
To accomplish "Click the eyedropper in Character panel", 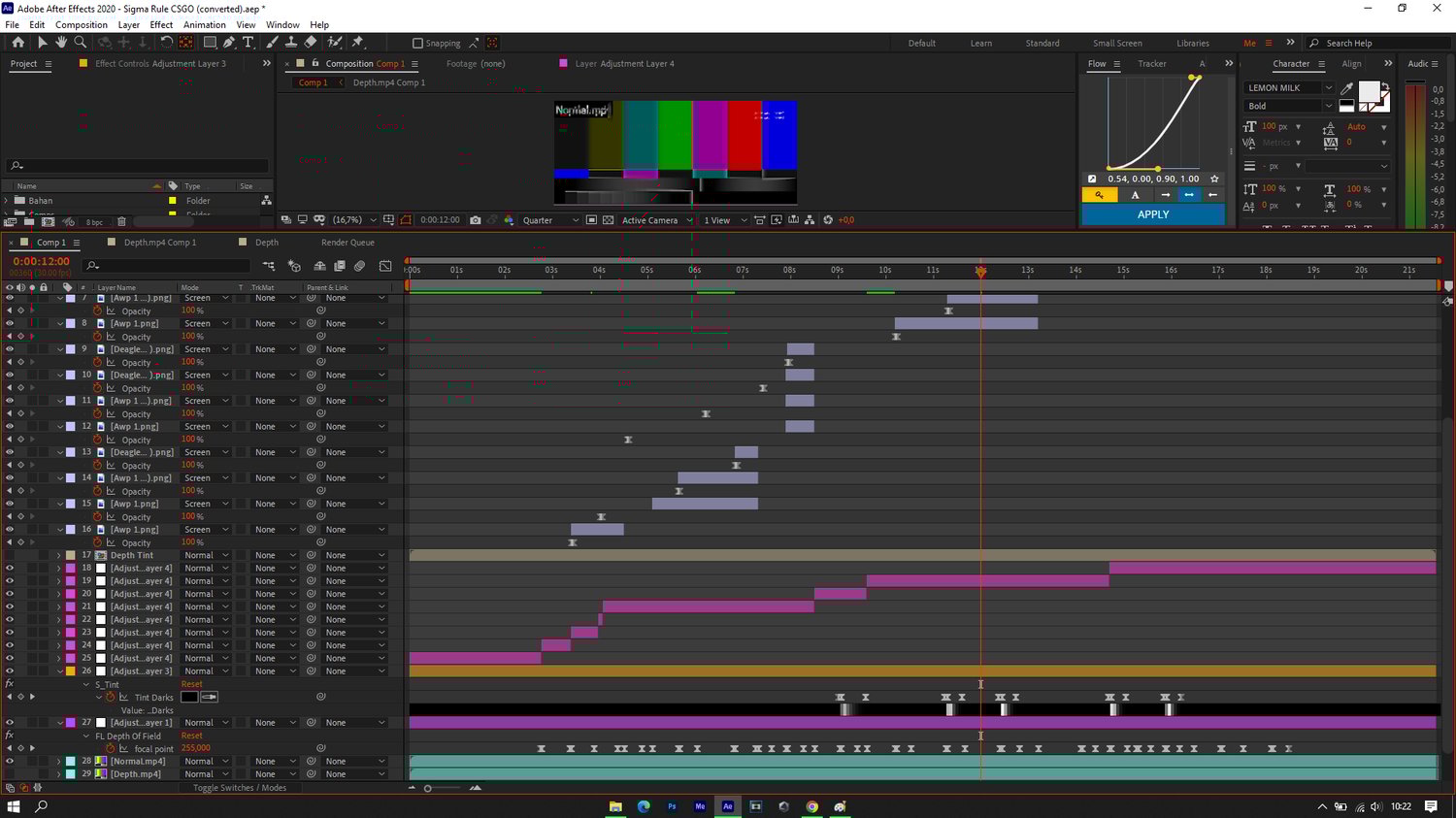I will (x=1347, y=88).
